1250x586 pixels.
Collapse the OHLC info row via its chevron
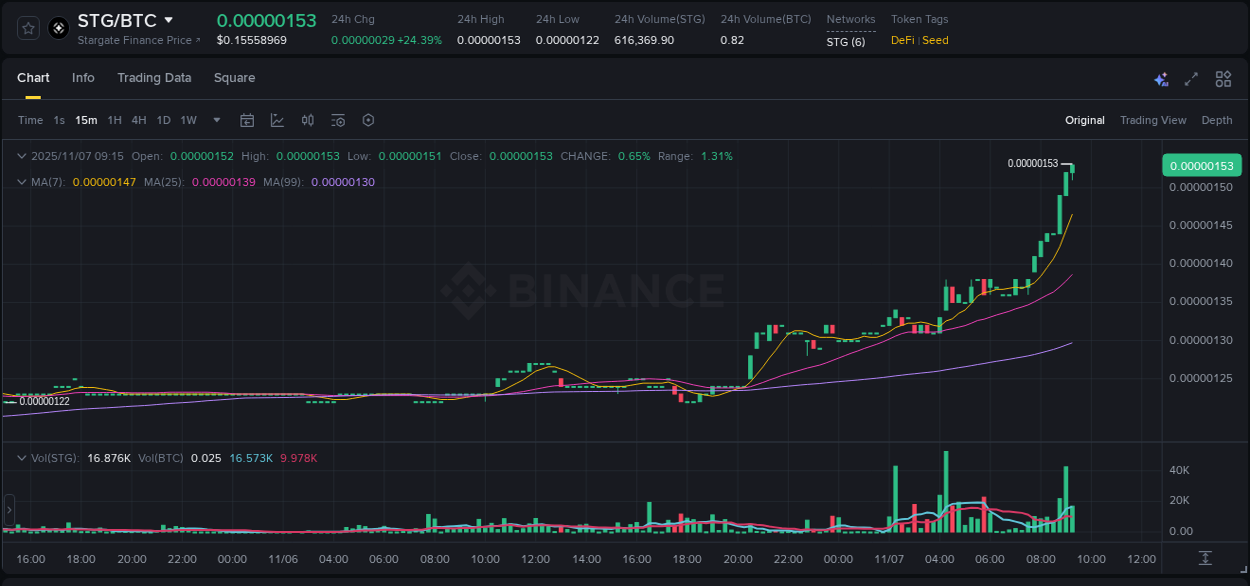point(21,156)
